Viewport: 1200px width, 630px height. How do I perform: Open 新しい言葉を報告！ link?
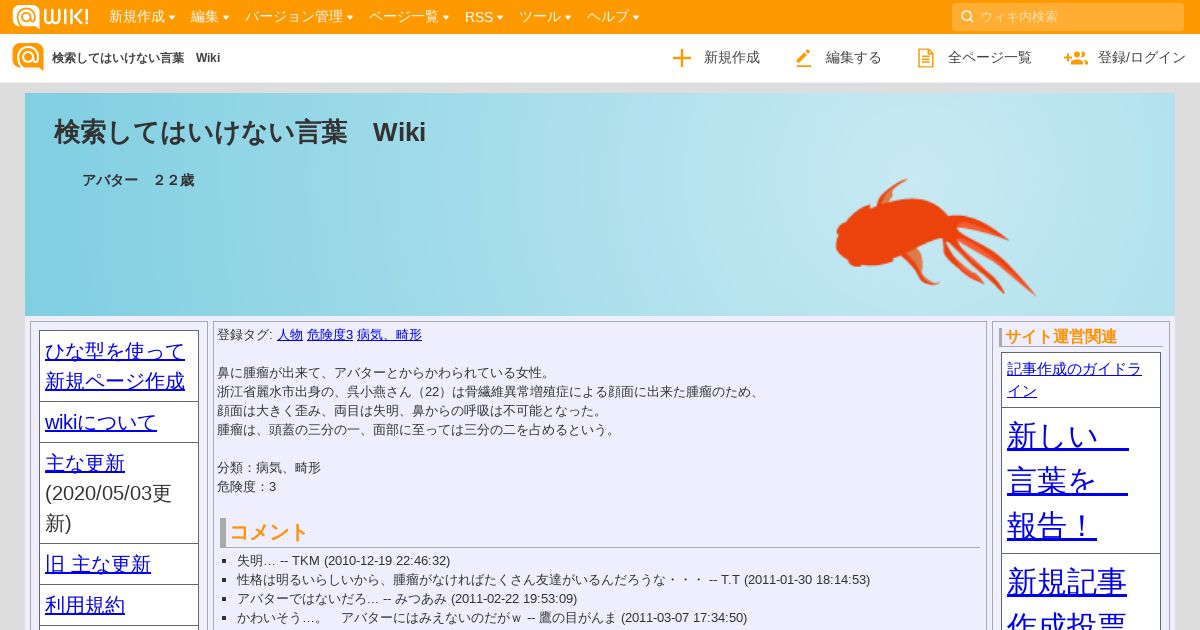point(1068,481)
